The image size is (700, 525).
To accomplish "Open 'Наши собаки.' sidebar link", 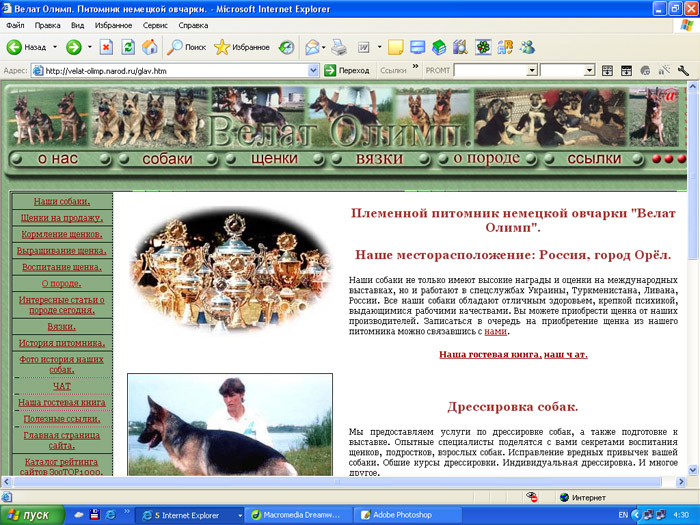I will (x=62, y=201).
